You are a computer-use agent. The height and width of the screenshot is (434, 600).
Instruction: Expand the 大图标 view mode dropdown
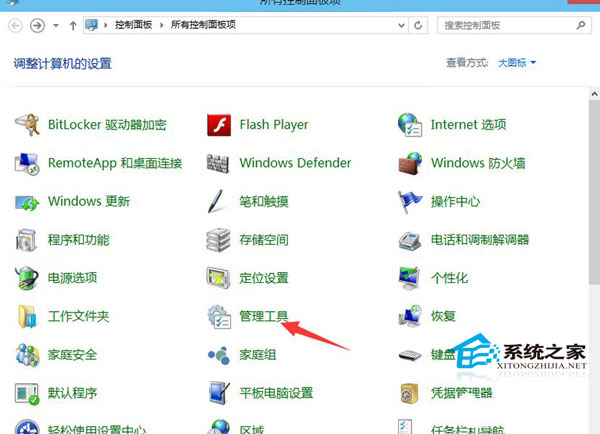518,63
